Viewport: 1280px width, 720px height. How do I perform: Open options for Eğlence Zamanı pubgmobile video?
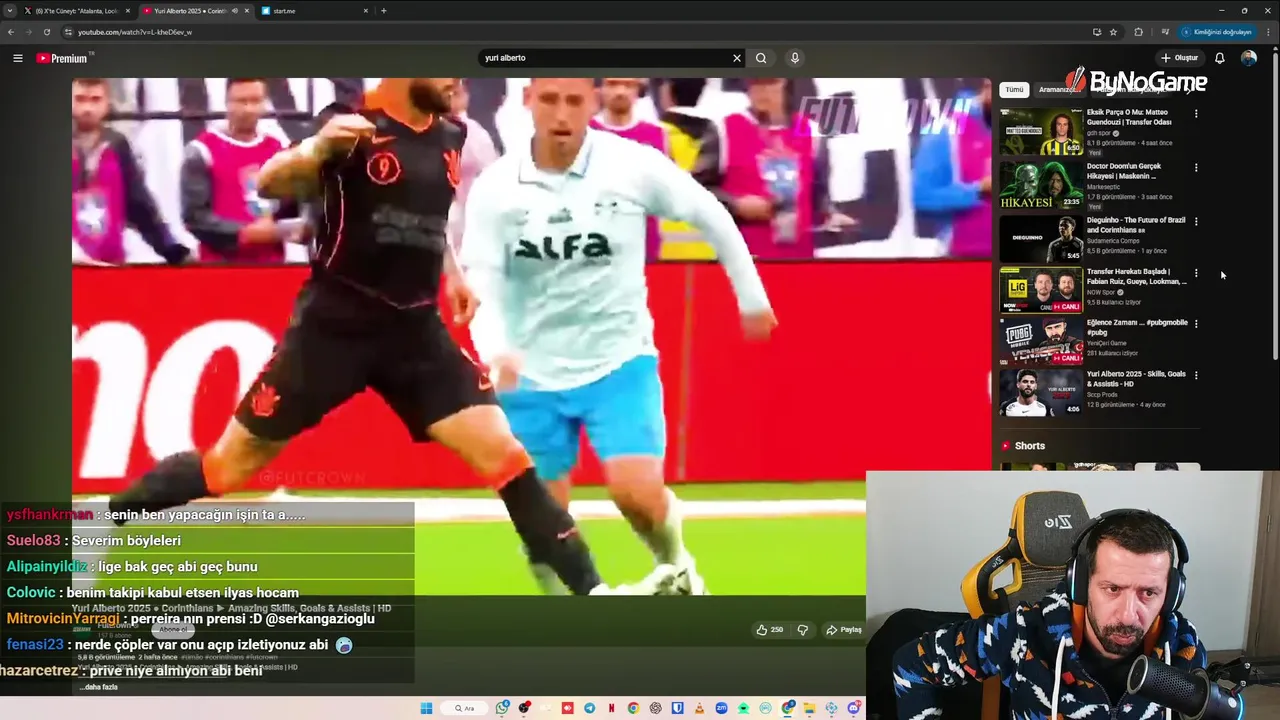(x=1196, y=324)
